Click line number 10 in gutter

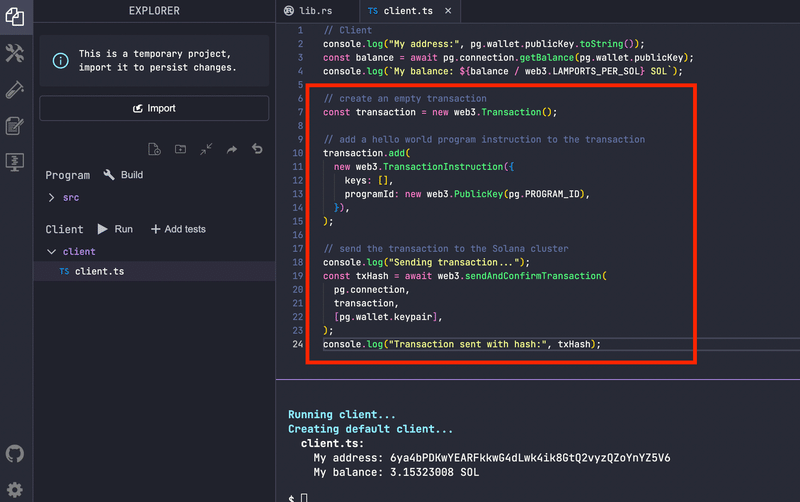click(297, 153)
